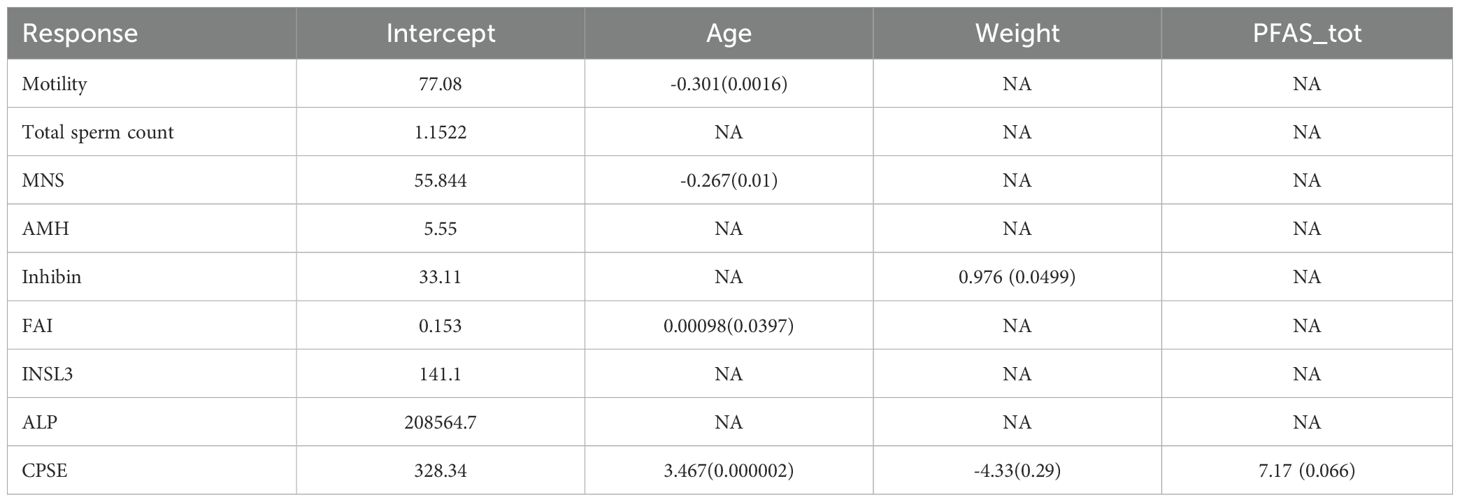
Task: Select the CPSE row label
Action: click(x=44, y=471)
